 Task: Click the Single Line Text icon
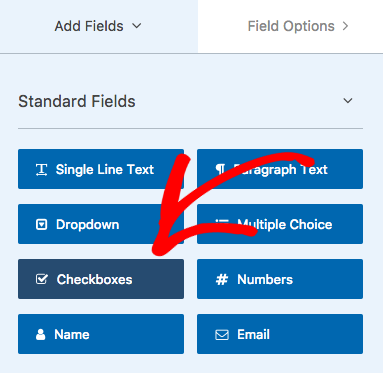41,169
